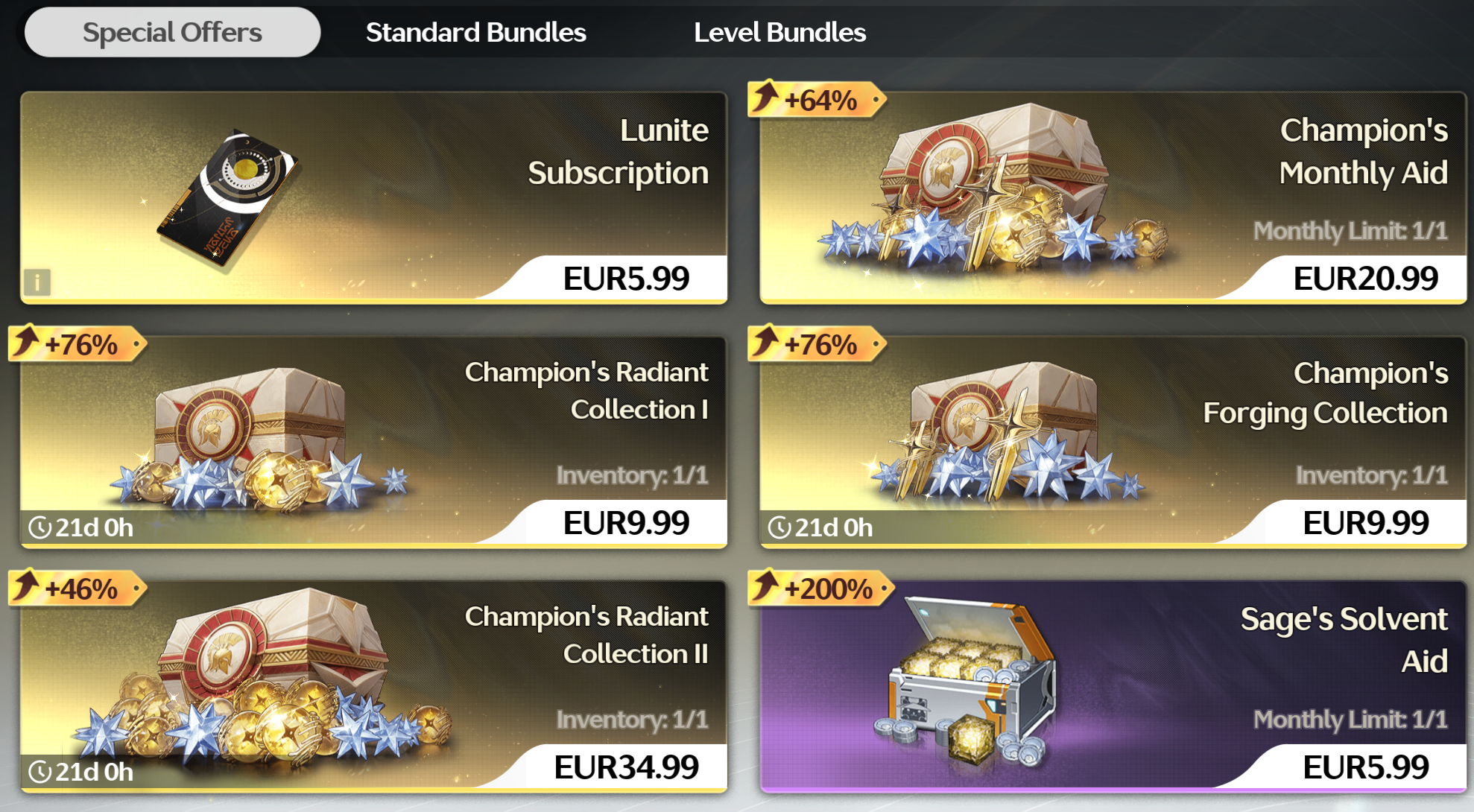Tap the +200% bonus badge
This screenshot has height=812, width=1474.
820,589
